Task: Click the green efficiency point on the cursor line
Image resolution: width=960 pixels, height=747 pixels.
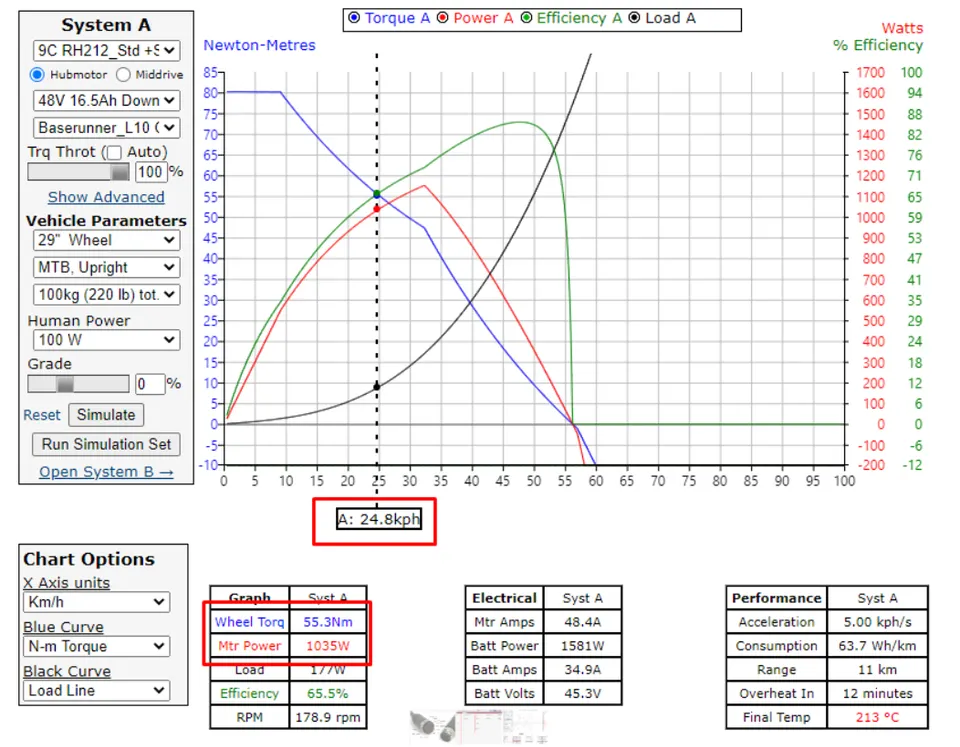Action: pos(377,194)
